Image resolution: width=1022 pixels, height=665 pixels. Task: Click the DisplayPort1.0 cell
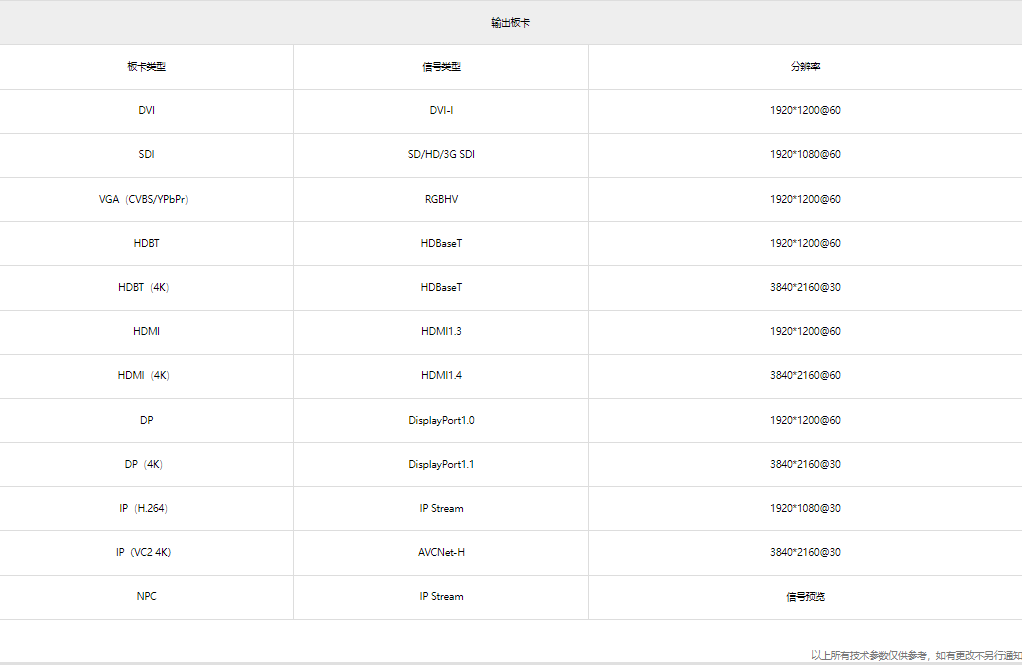coord(441,421)
